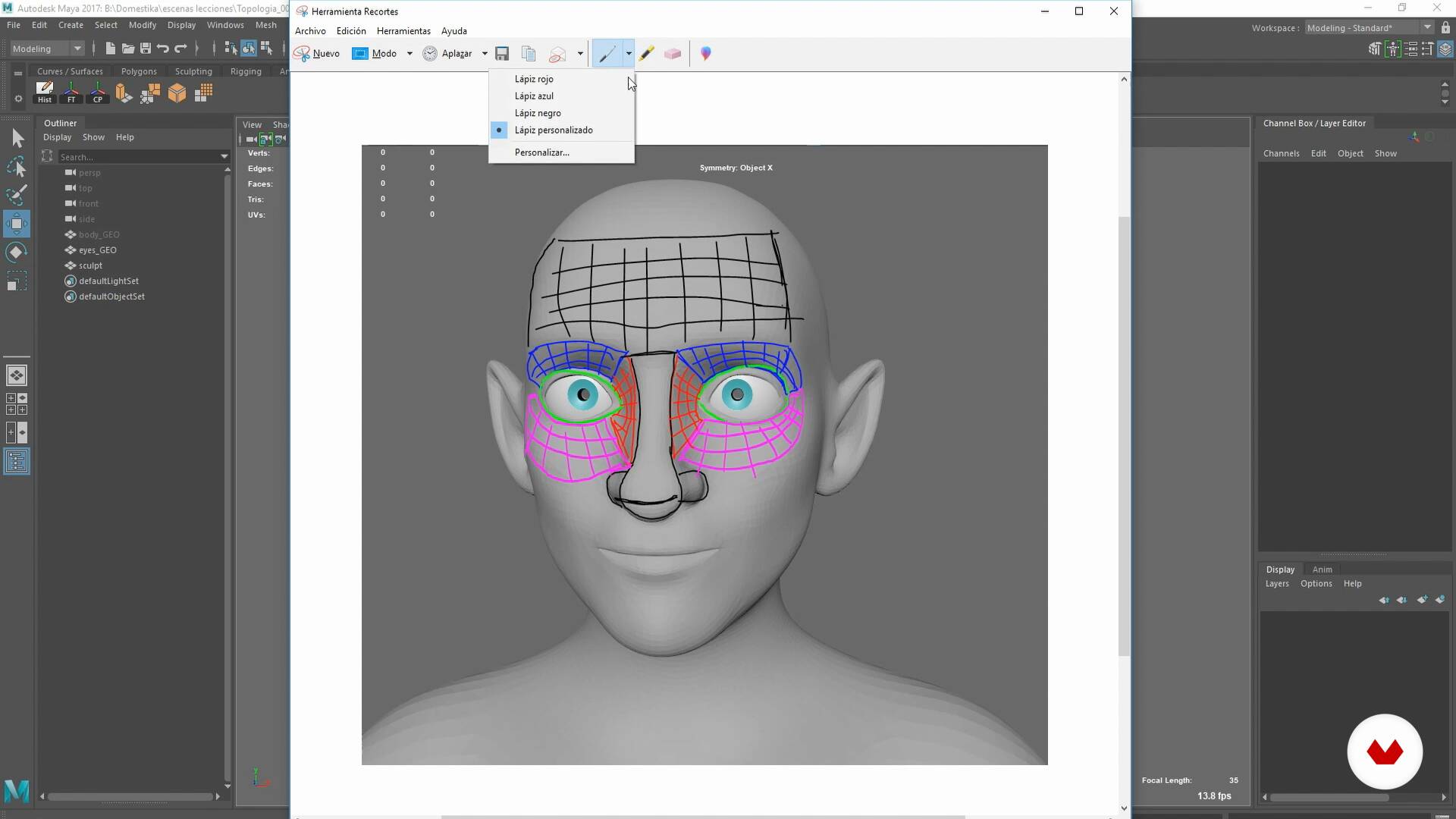The image size is (1456, 819).
Task: Click the FT freeze transformations shelf icon
Action: (x=71, y=93)
